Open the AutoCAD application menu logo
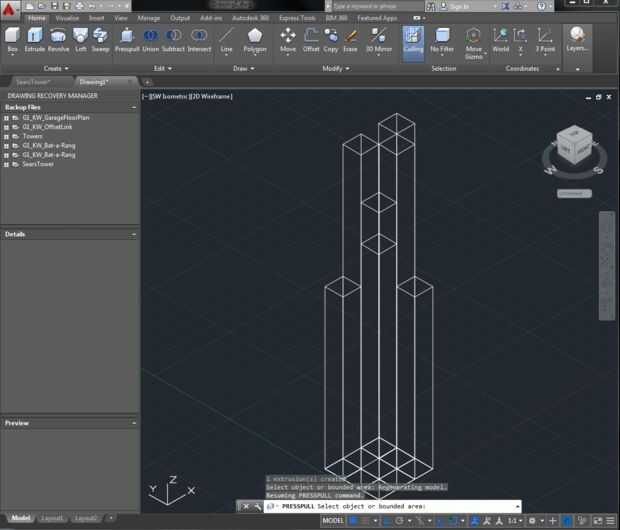The image size is (620, 530). [9, 9]
